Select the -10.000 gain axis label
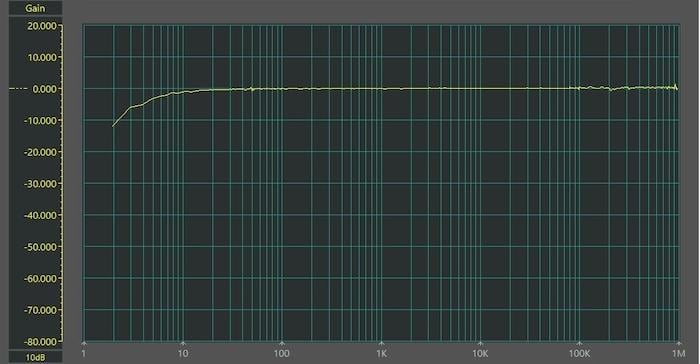700x364 pixels. click(x=40, y=121)
